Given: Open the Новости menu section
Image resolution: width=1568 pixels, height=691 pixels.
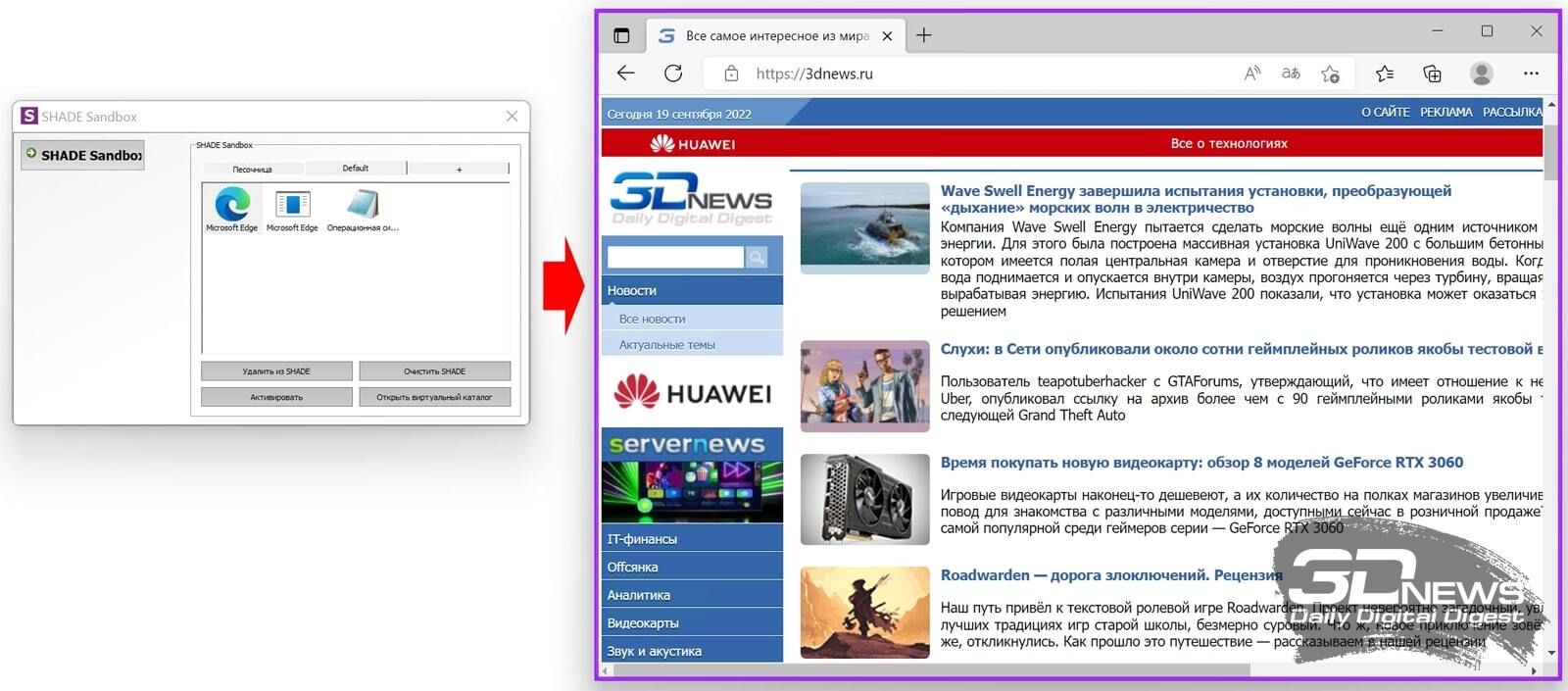Looking at the screenshot, I should click(x=692, y=290).
